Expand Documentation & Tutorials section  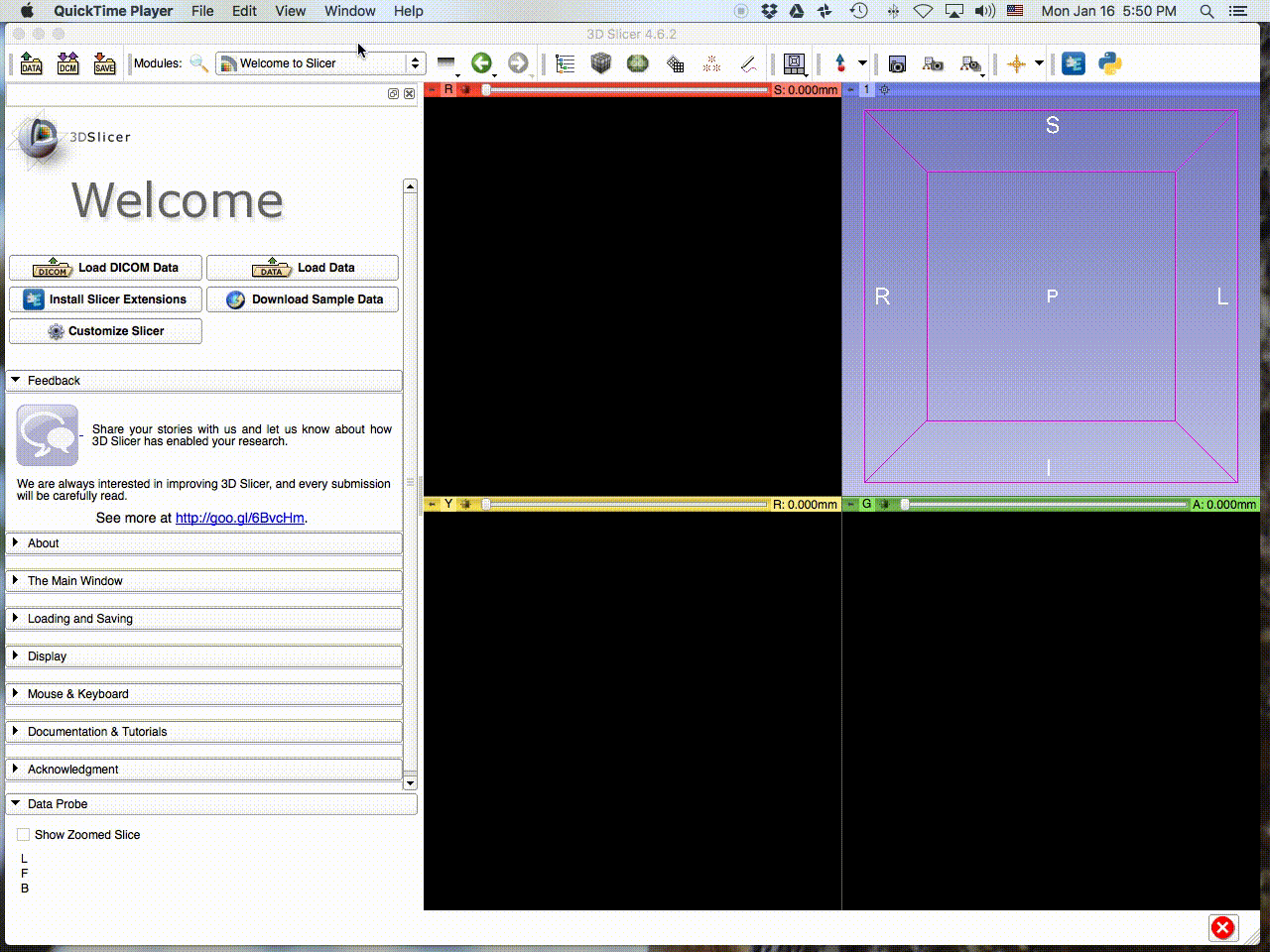point(204,732)
